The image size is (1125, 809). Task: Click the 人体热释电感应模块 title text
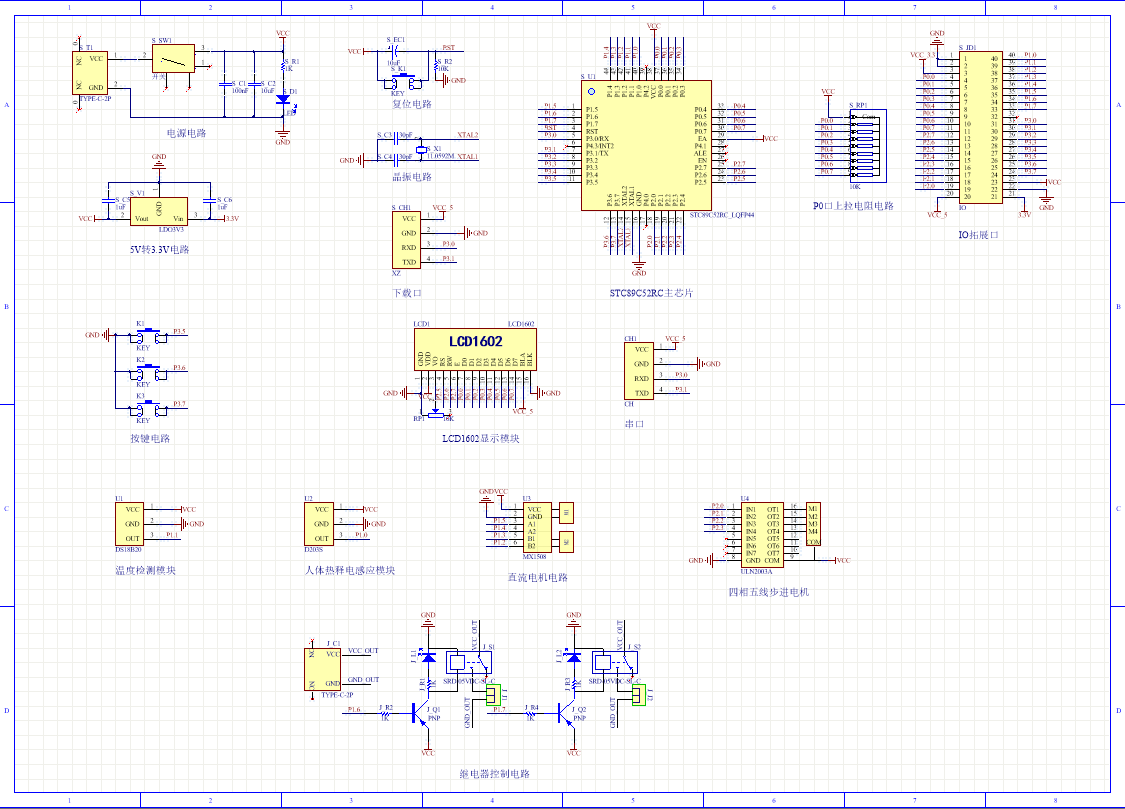[x=349, y=570]
